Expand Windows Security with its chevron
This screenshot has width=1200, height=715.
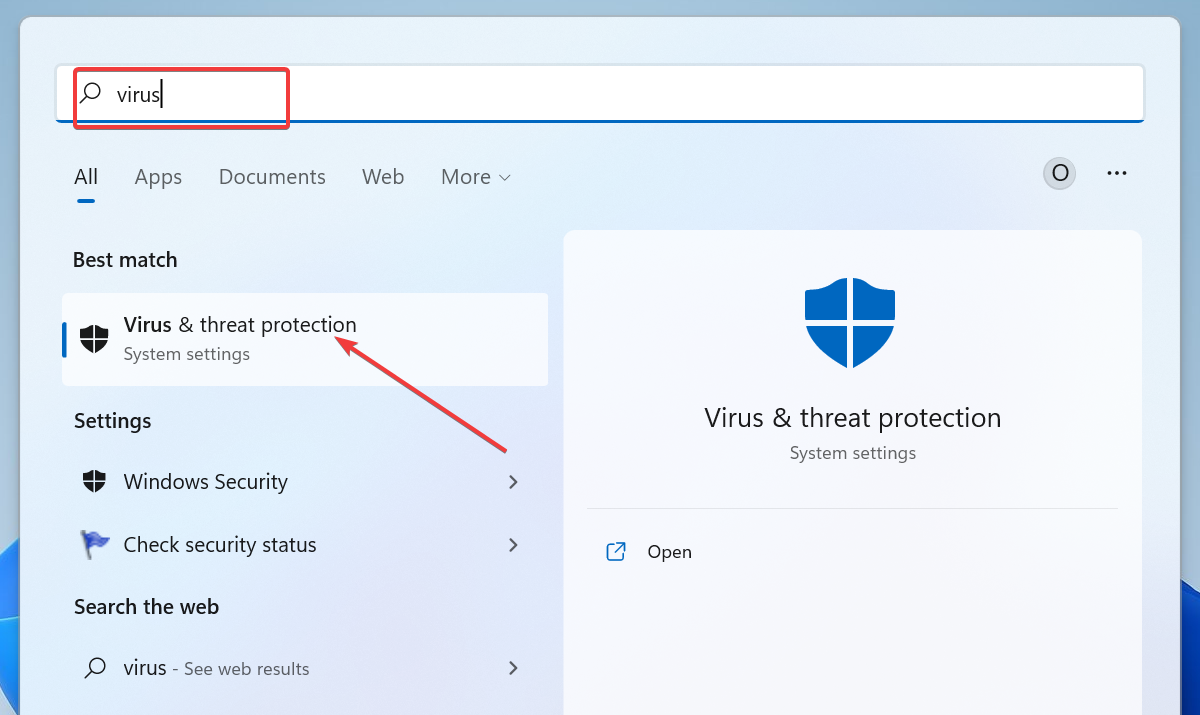click(x=513, y=482)
